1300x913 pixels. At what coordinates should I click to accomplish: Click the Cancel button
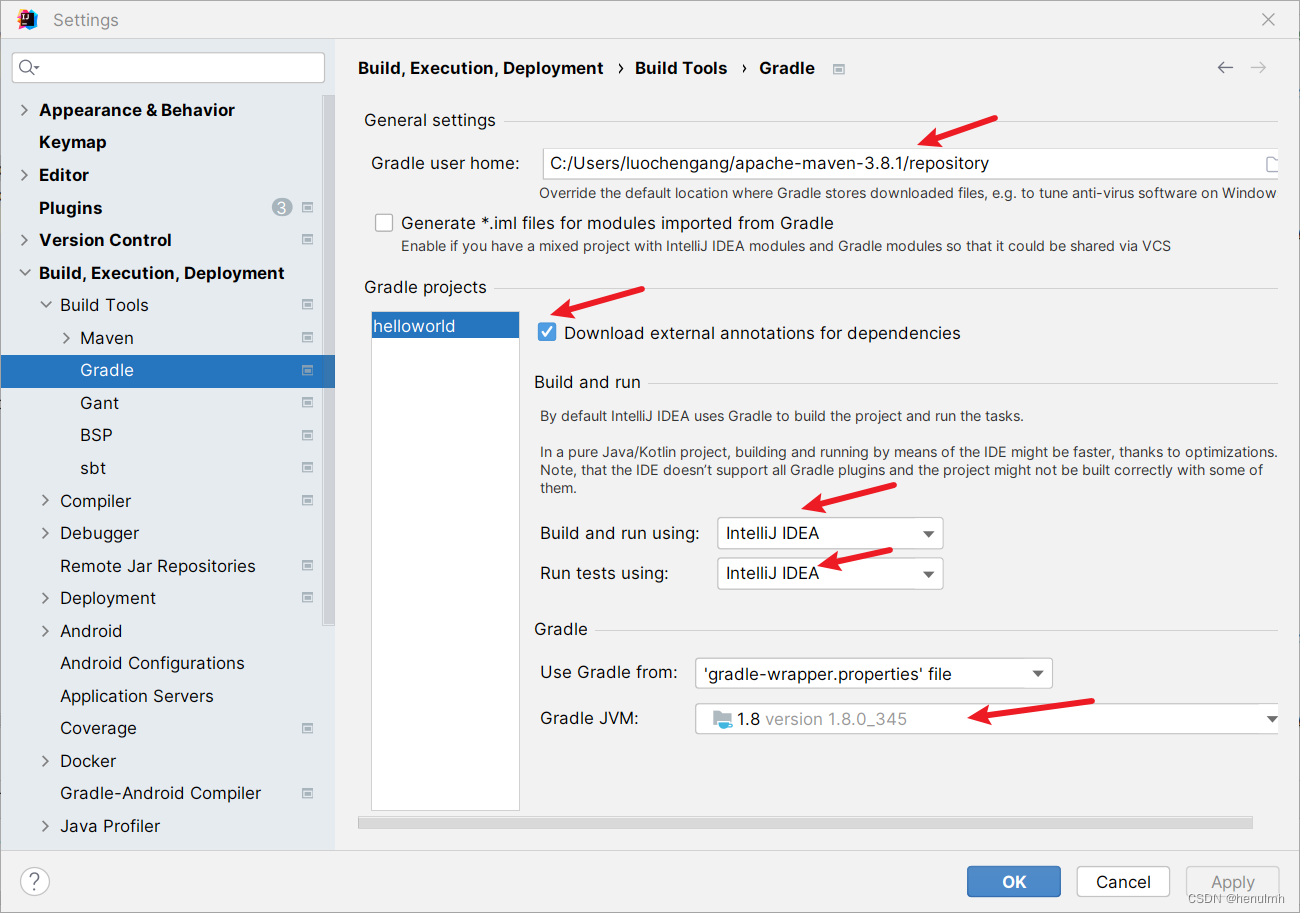[1123, 881]
